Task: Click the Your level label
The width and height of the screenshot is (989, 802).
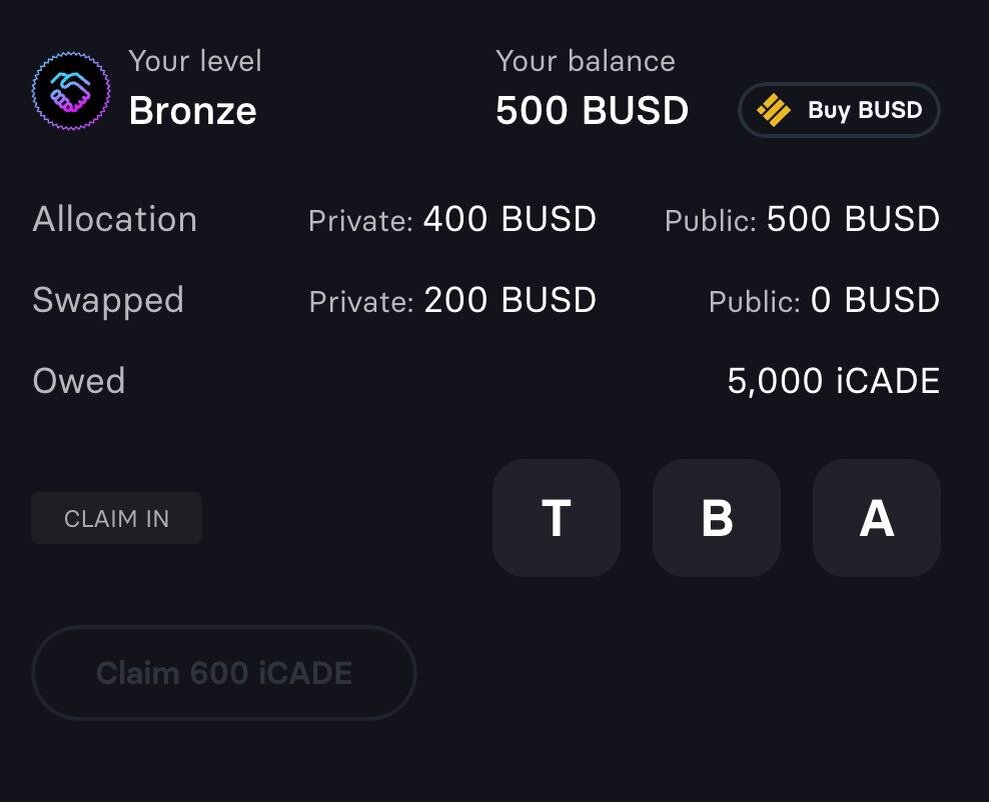Action: (195, 61)
